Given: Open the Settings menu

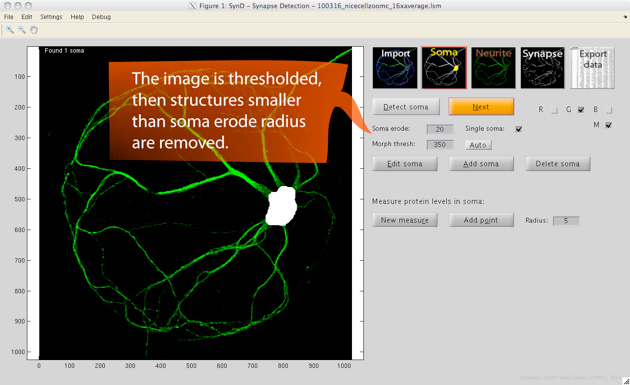Looking at the screenshot, I should click(51, 17).
